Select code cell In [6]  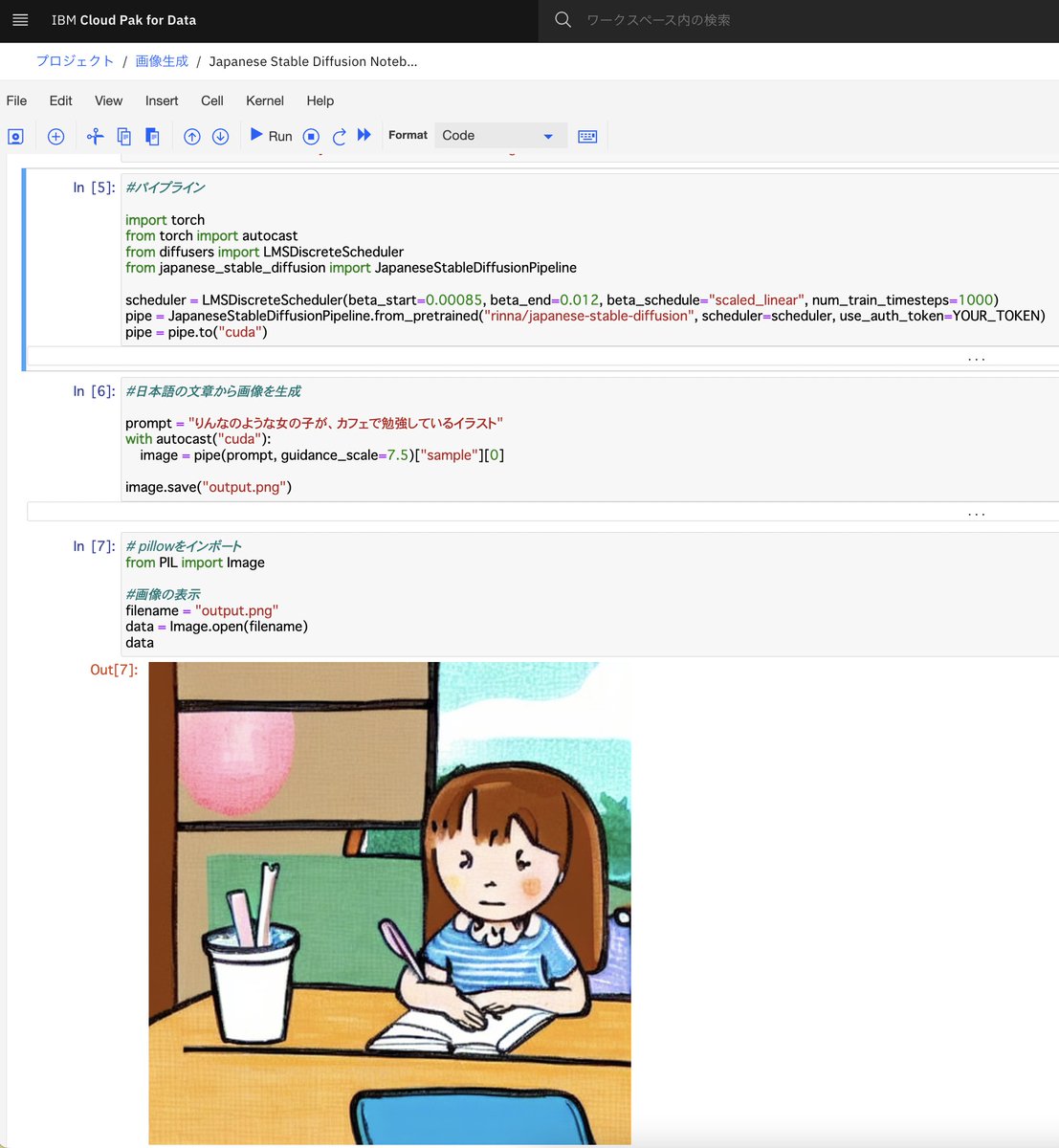point(589,439)
